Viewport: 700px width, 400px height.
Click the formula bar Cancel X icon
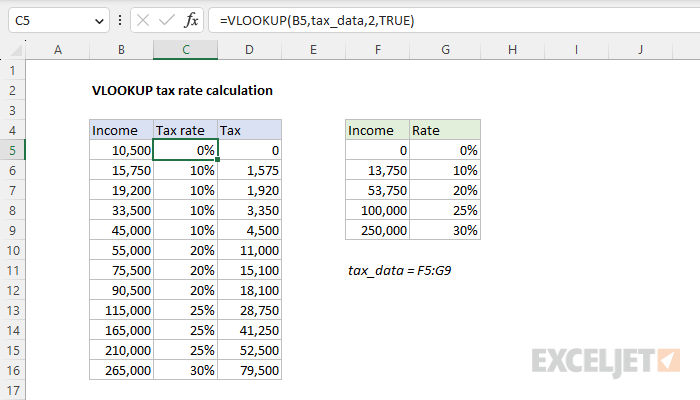coord(143,21)
